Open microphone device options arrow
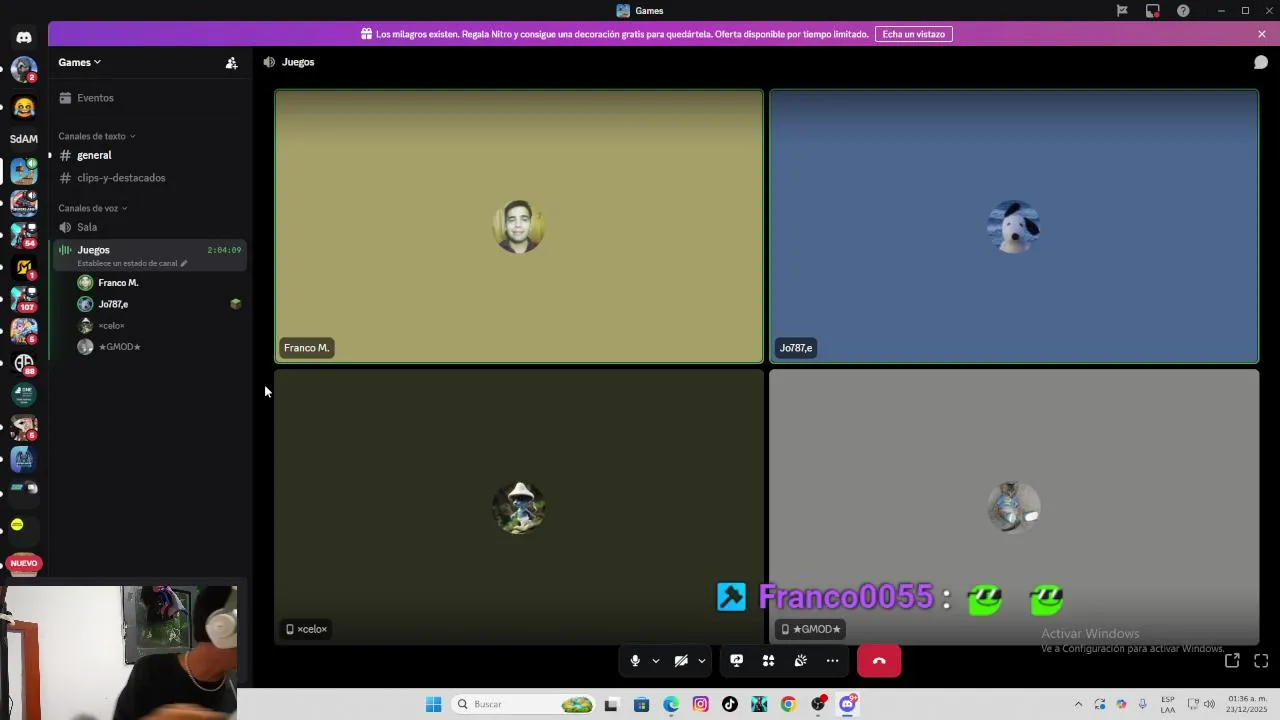This screenshot has width=1280, height=720. pyautogui.click(x=656, y=661)
